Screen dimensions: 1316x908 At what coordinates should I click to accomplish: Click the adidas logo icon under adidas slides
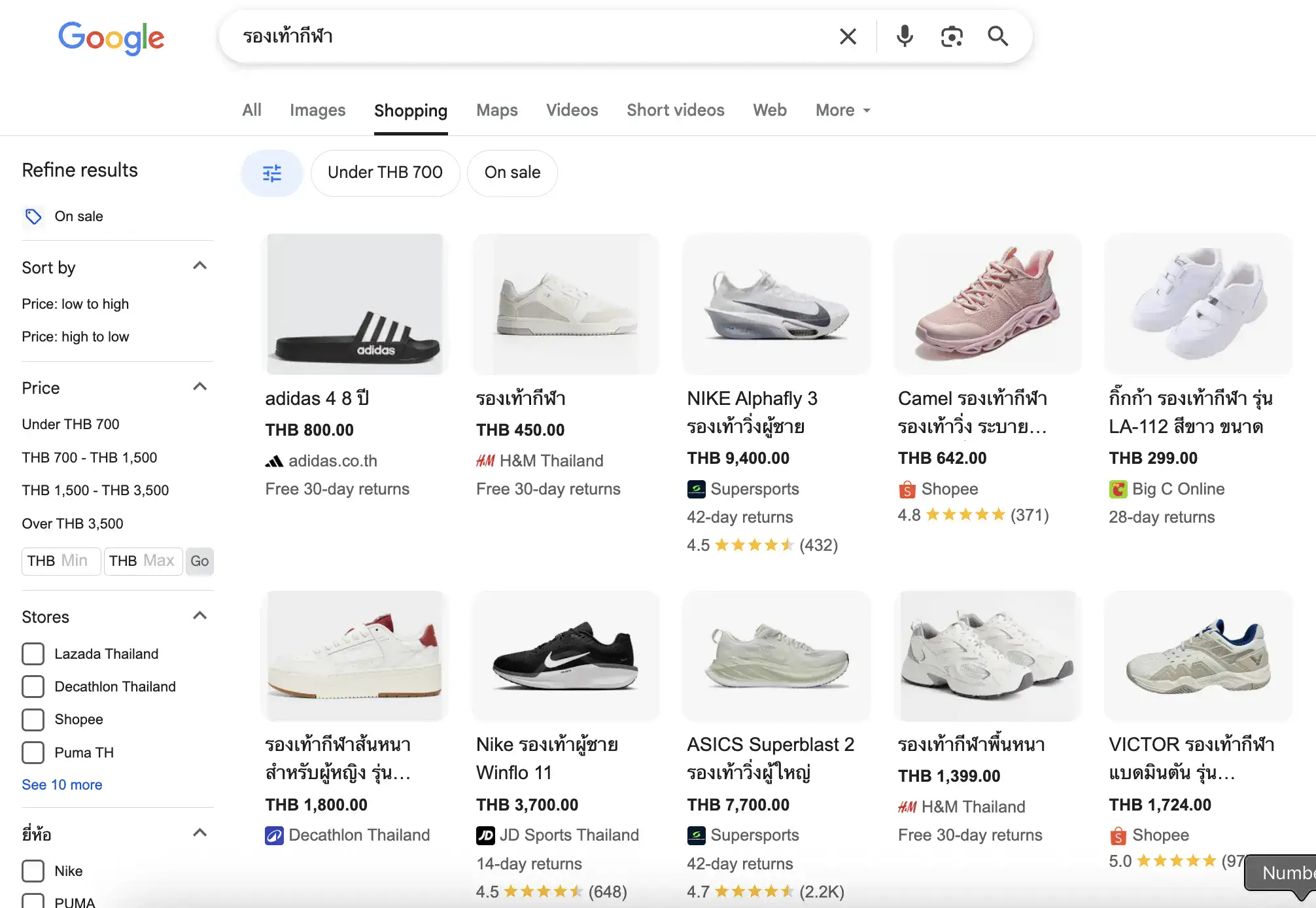coord(274,461)
